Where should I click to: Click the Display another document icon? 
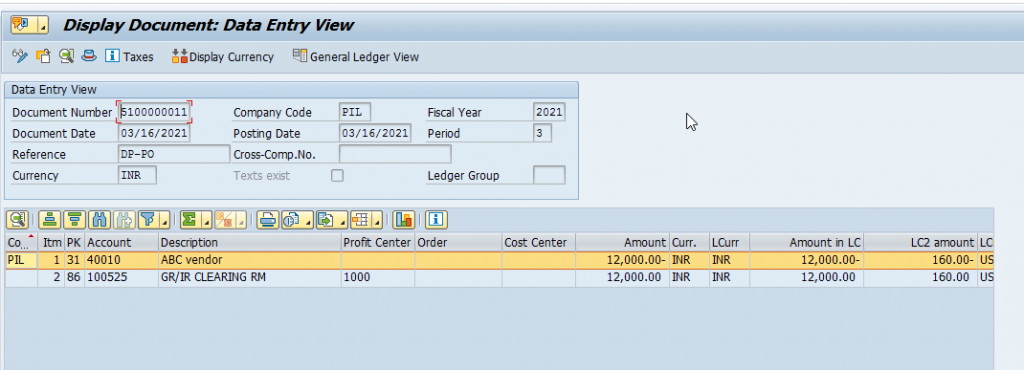43,56
